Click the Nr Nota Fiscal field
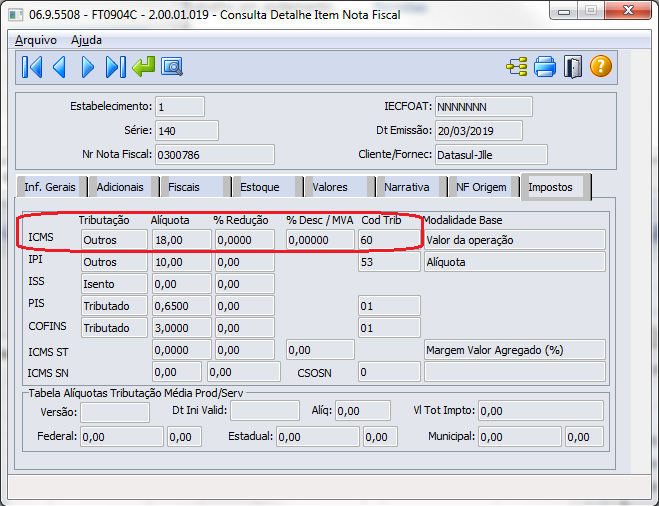 click(215, 155)
